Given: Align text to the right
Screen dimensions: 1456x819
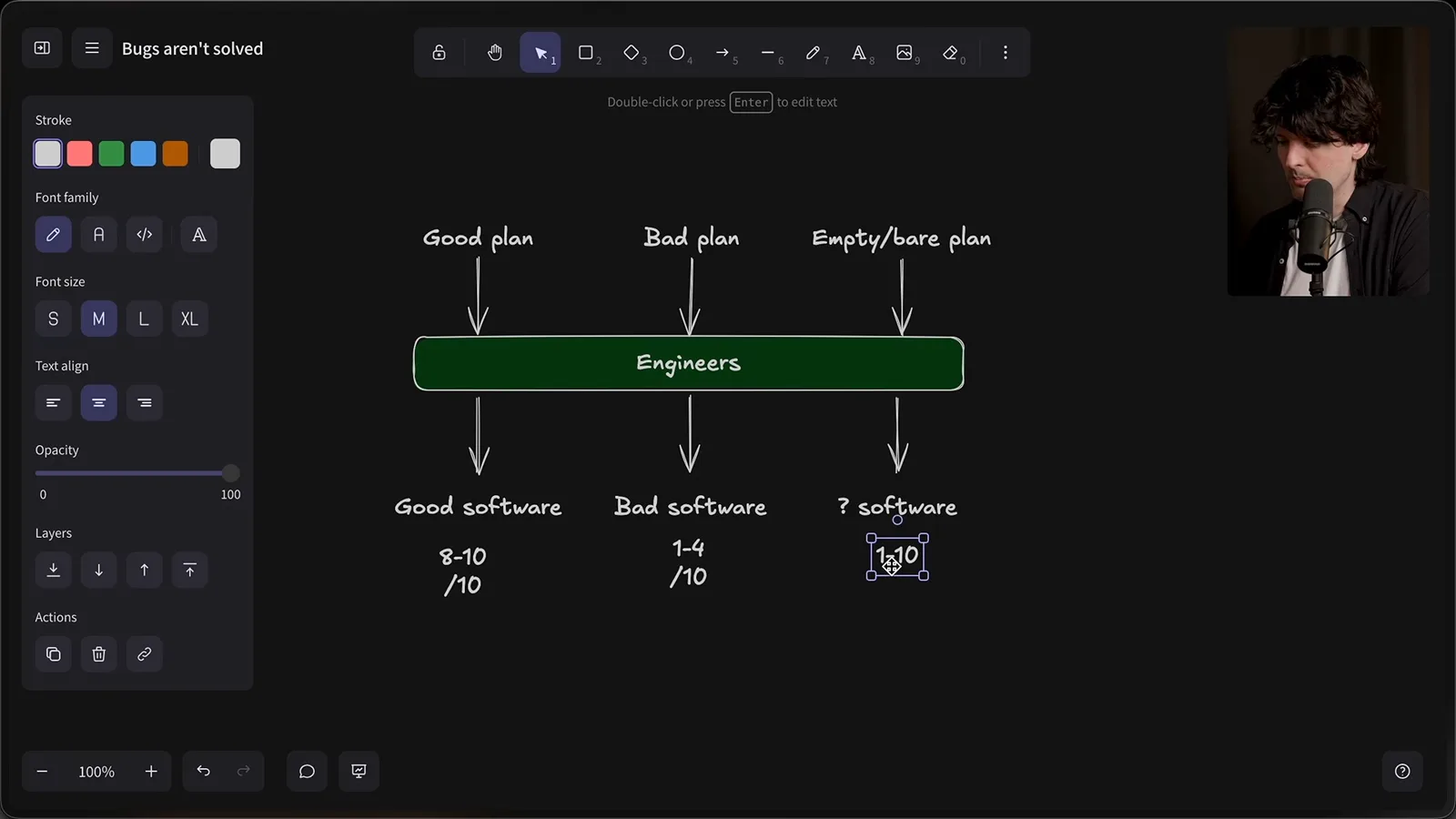Looking at the screenshot, I should point(145,403).
